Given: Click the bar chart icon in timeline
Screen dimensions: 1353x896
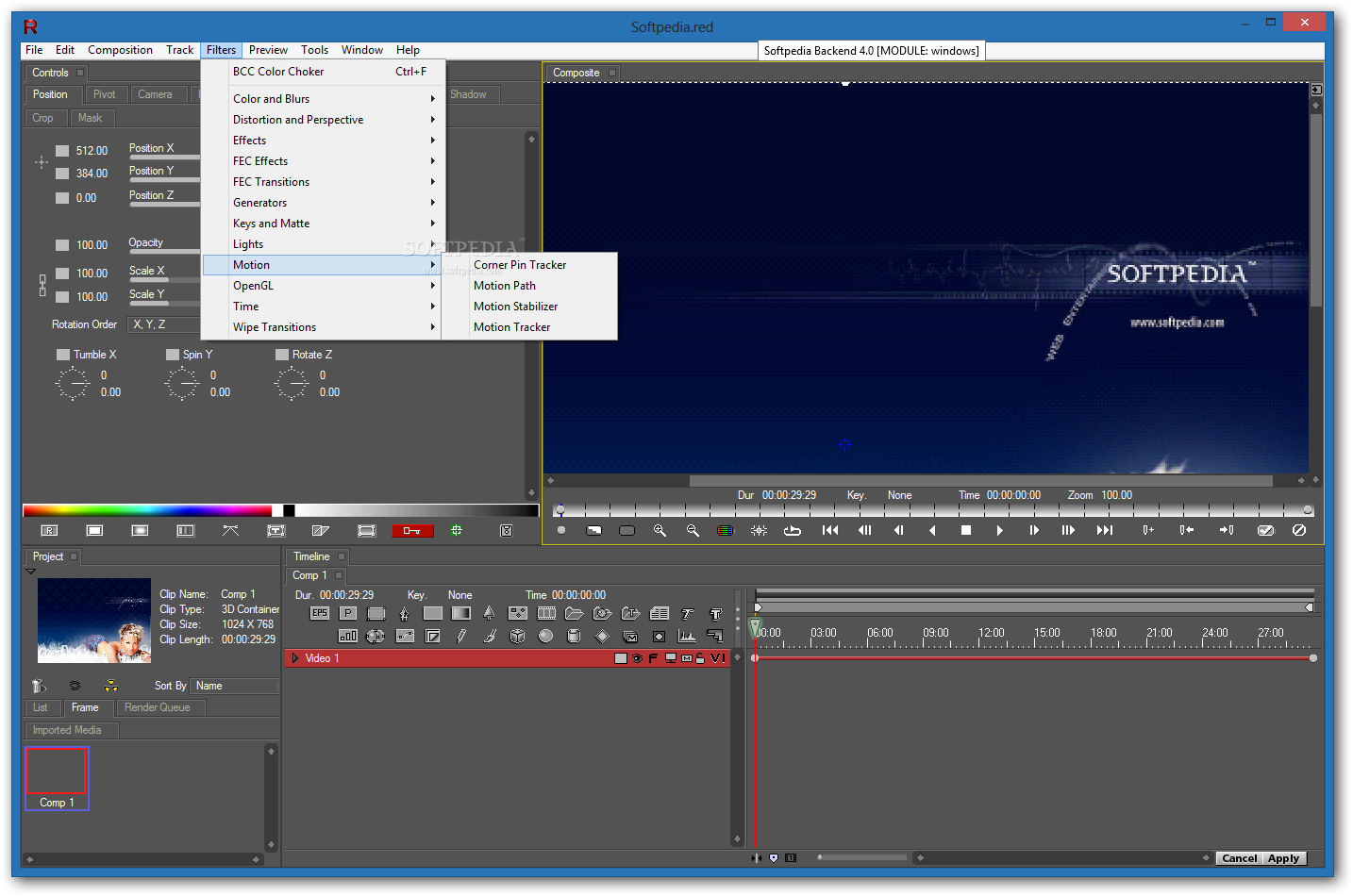Looking at the screenshot, I should (x=348, y=636).
